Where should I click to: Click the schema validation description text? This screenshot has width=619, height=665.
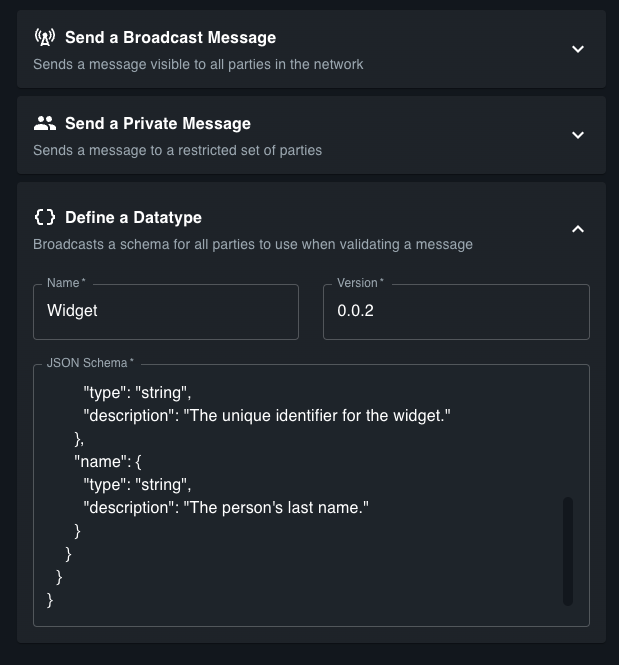[252, 244]
